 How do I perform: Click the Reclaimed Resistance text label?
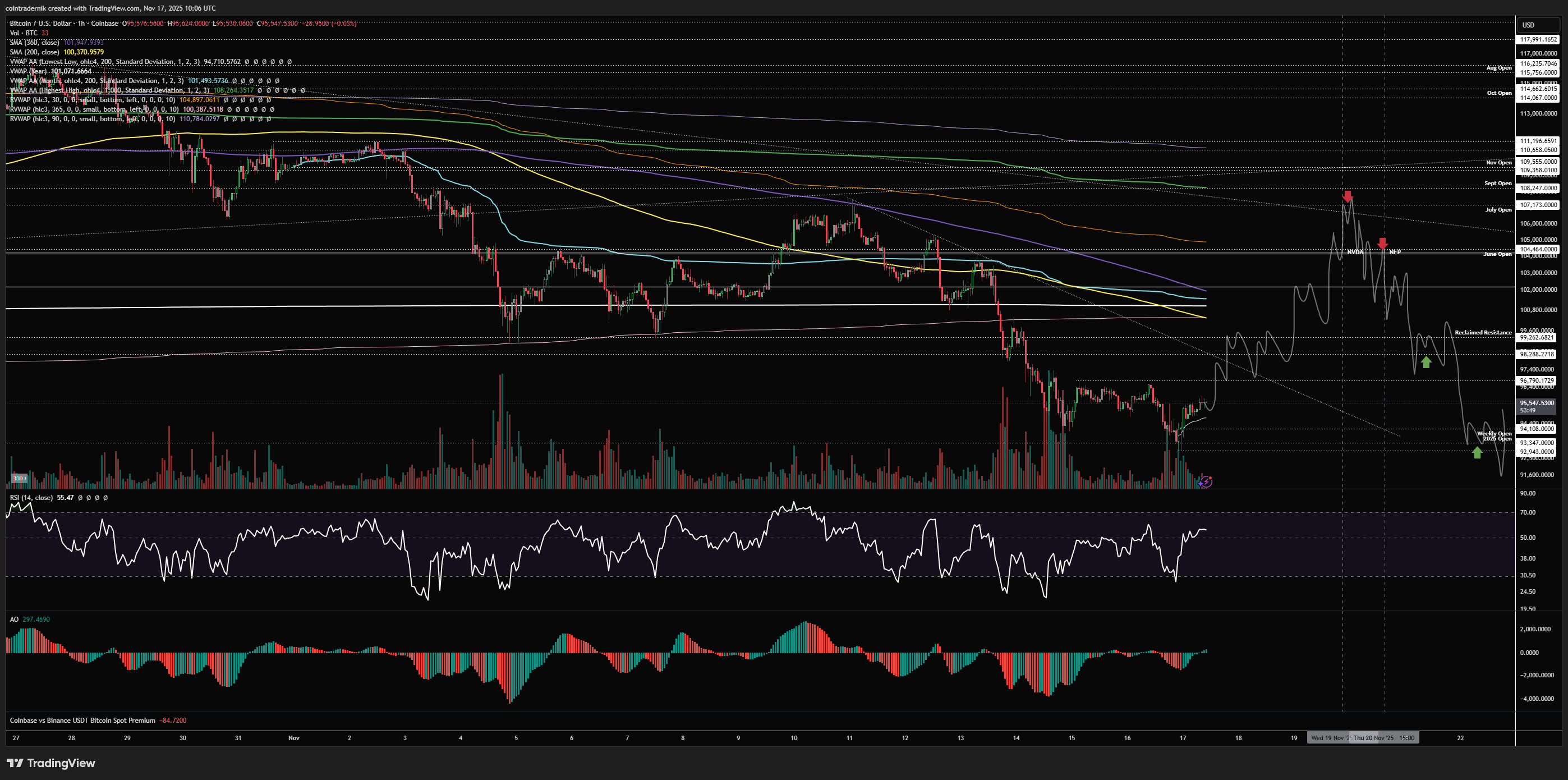(1483, 332)
